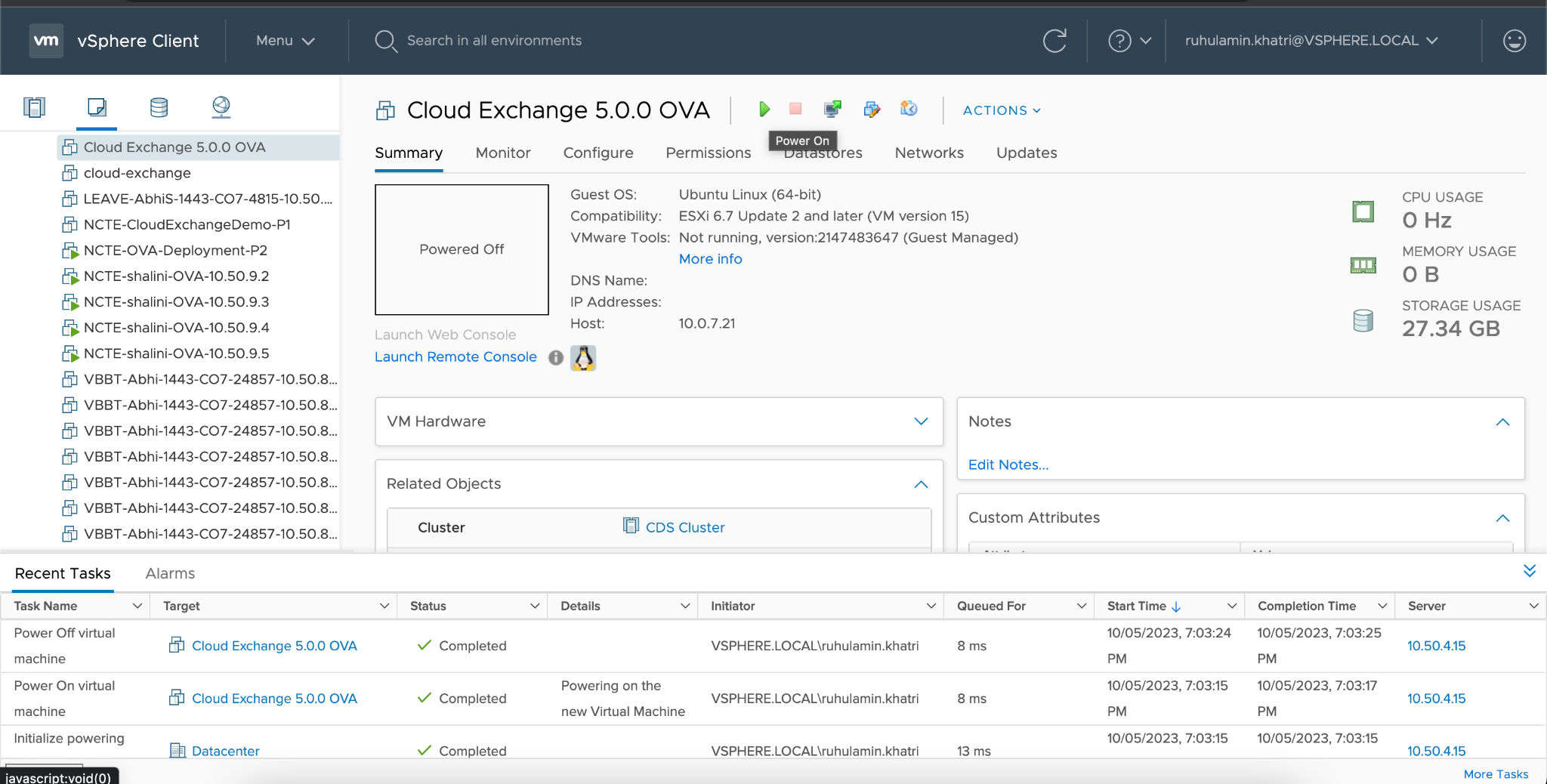Click the green Power On button
Image resolution: width=1547 pixels, height=784 pixels.
[x=764, y=110]
